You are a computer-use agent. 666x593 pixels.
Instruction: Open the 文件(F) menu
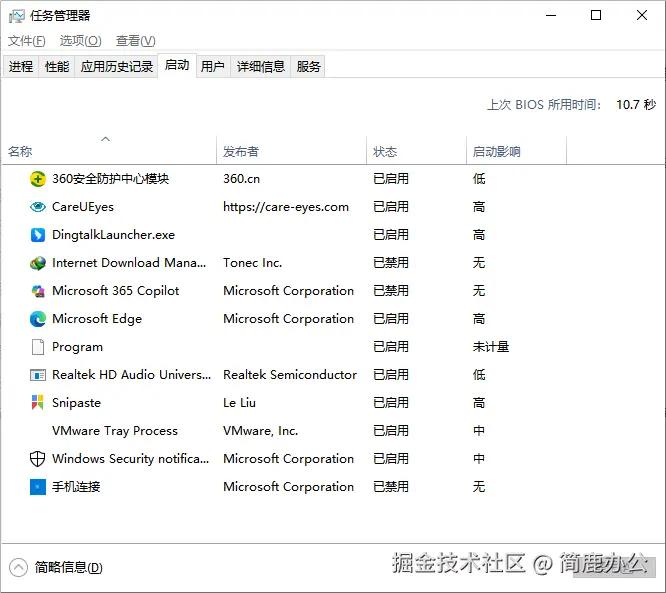[26, 41]
